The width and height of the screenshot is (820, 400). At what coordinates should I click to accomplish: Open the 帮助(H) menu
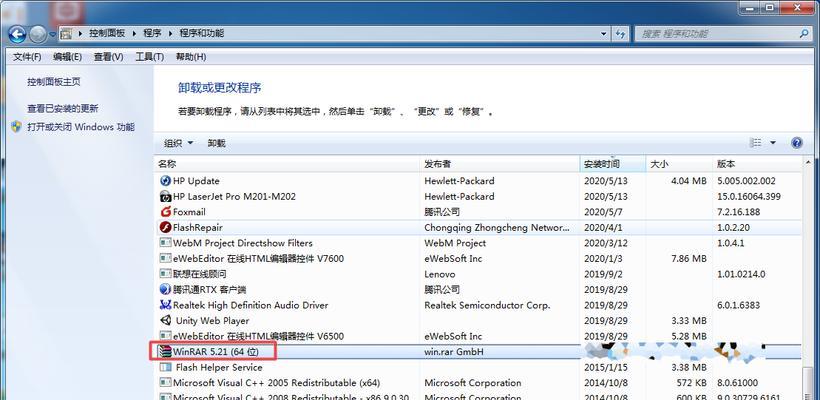pyautogui.click(x=191, y=56)
